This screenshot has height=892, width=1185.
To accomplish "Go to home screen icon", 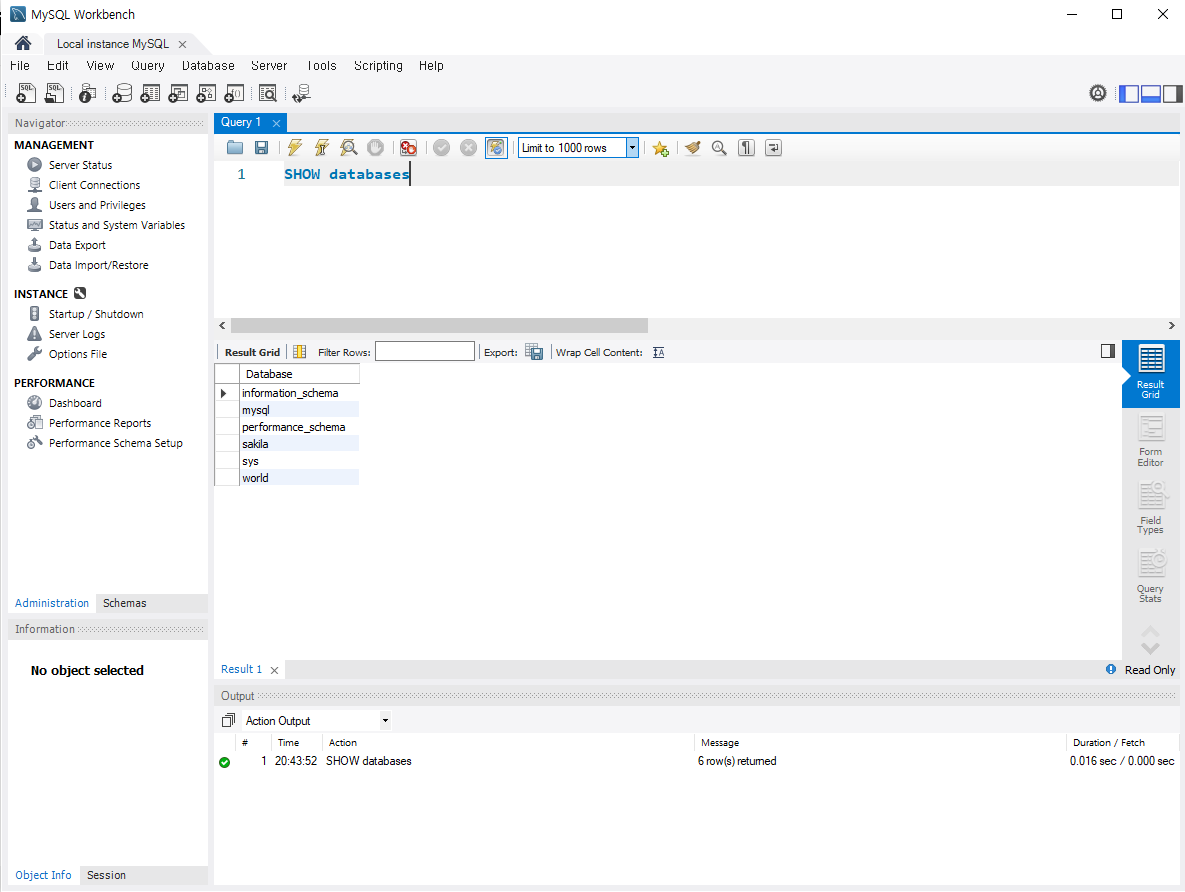I will [x=23, y=43].
